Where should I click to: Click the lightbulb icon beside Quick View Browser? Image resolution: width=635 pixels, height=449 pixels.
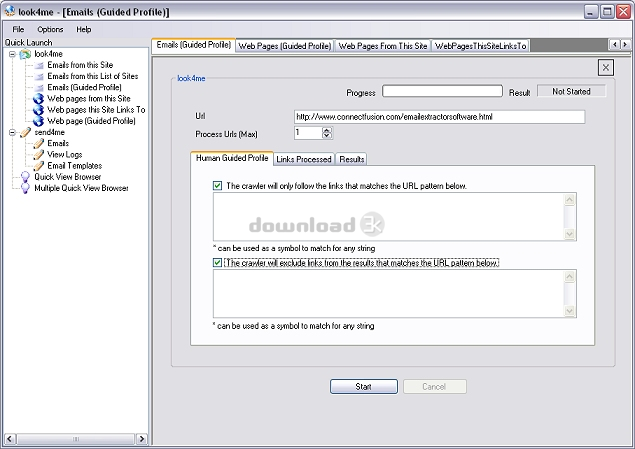[25, 177]
